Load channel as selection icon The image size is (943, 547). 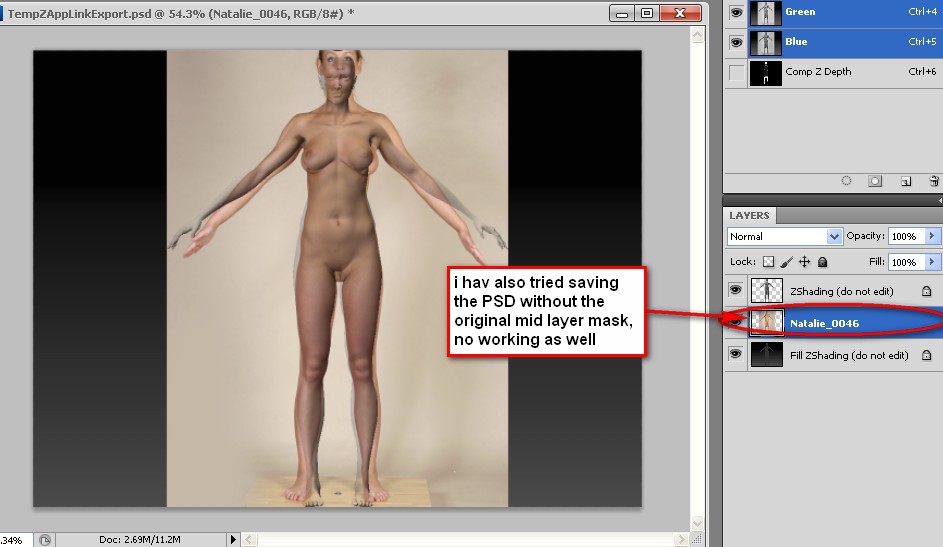[847, 181]
